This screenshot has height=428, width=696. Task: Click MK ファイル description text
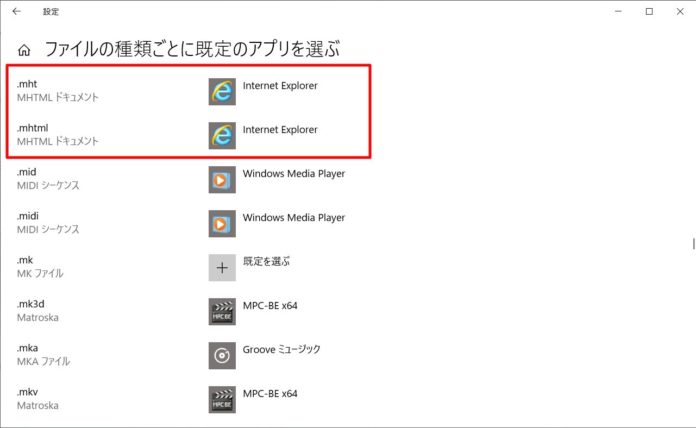[40, 273]
